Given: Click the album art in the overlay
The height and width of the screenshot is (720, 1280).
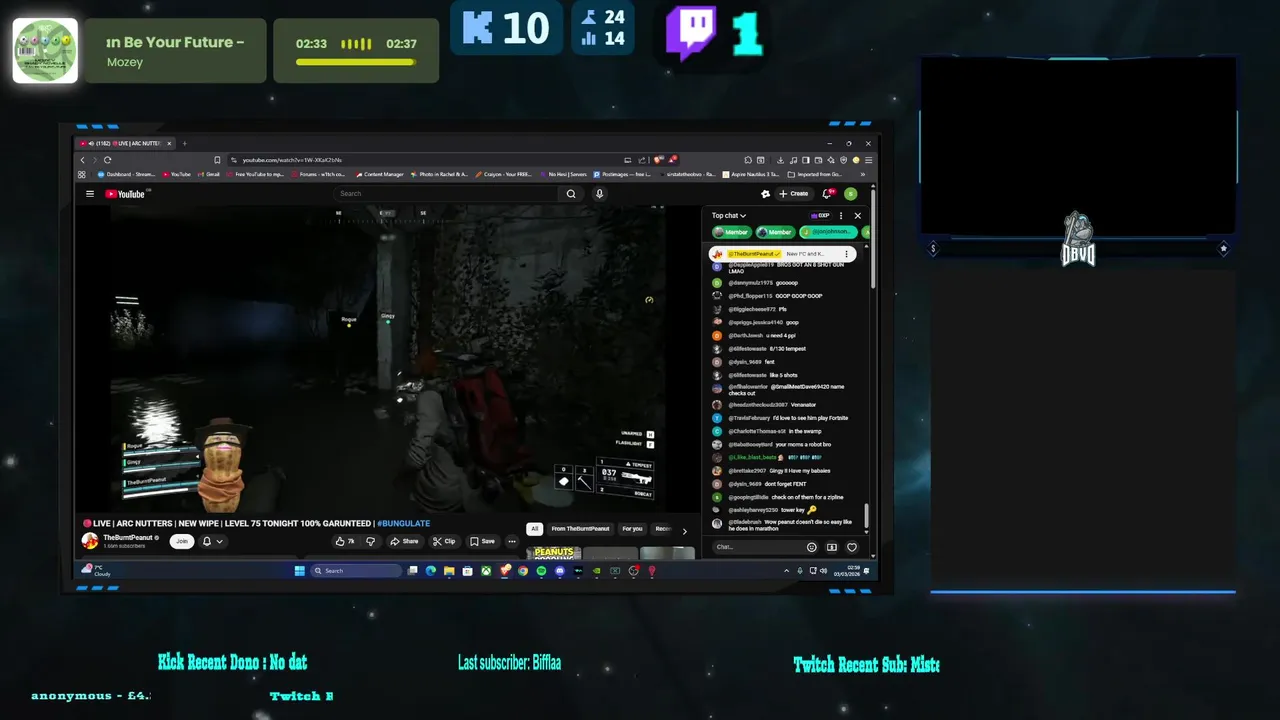Looking at the screenshot, I should pyautogui.click(x=45, y=50).
